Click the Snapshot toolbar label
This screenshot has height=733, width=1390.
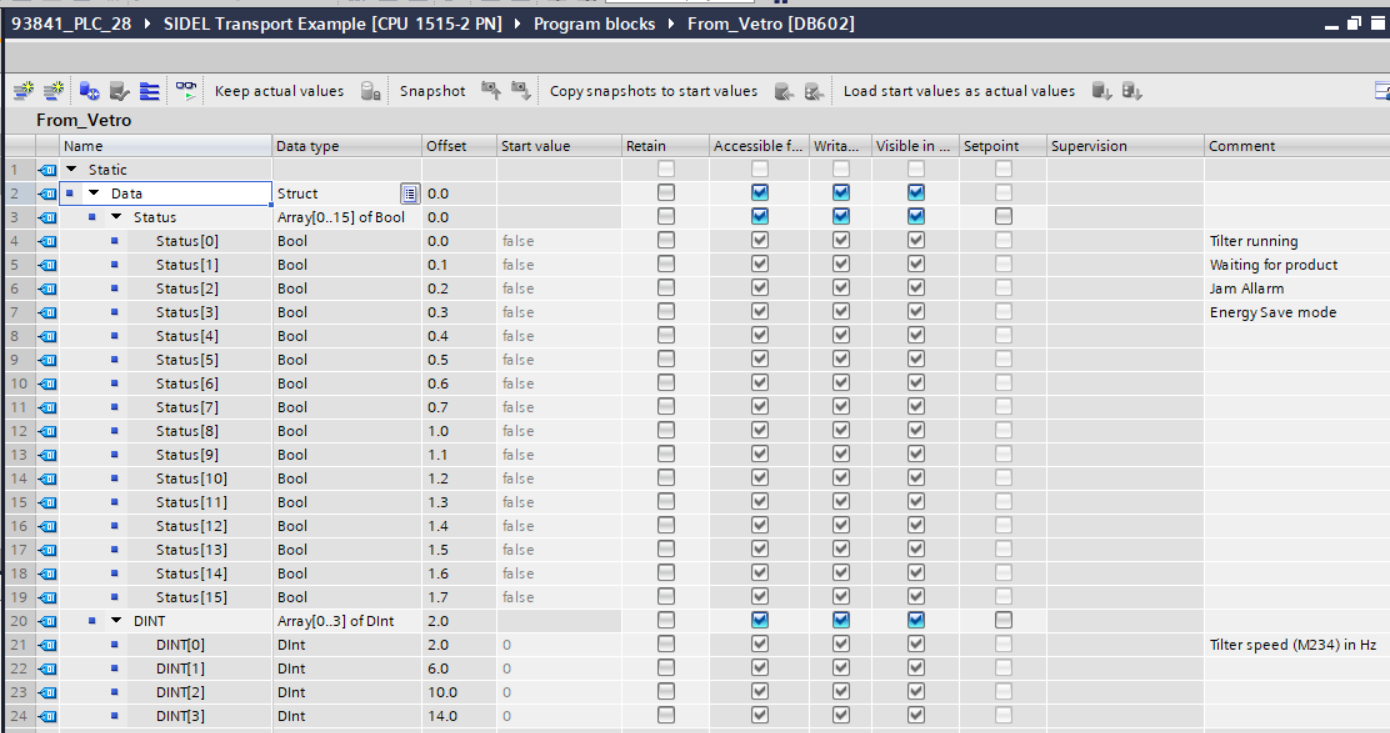tap(433, 91)
